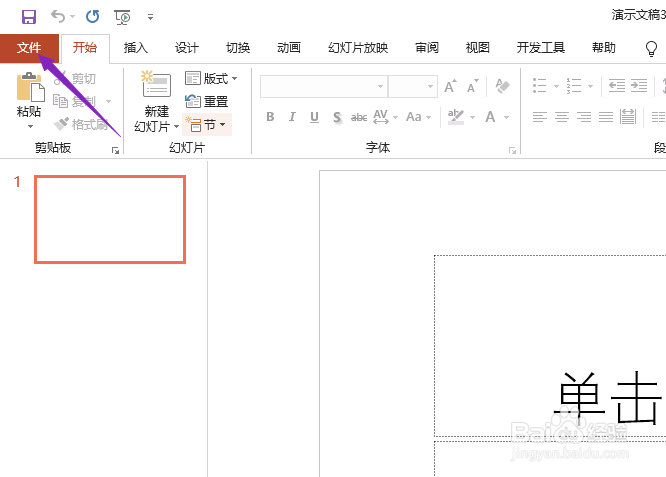Click the text highlight color icon
This screenshot has height=477, width=666.
[456, 117]
